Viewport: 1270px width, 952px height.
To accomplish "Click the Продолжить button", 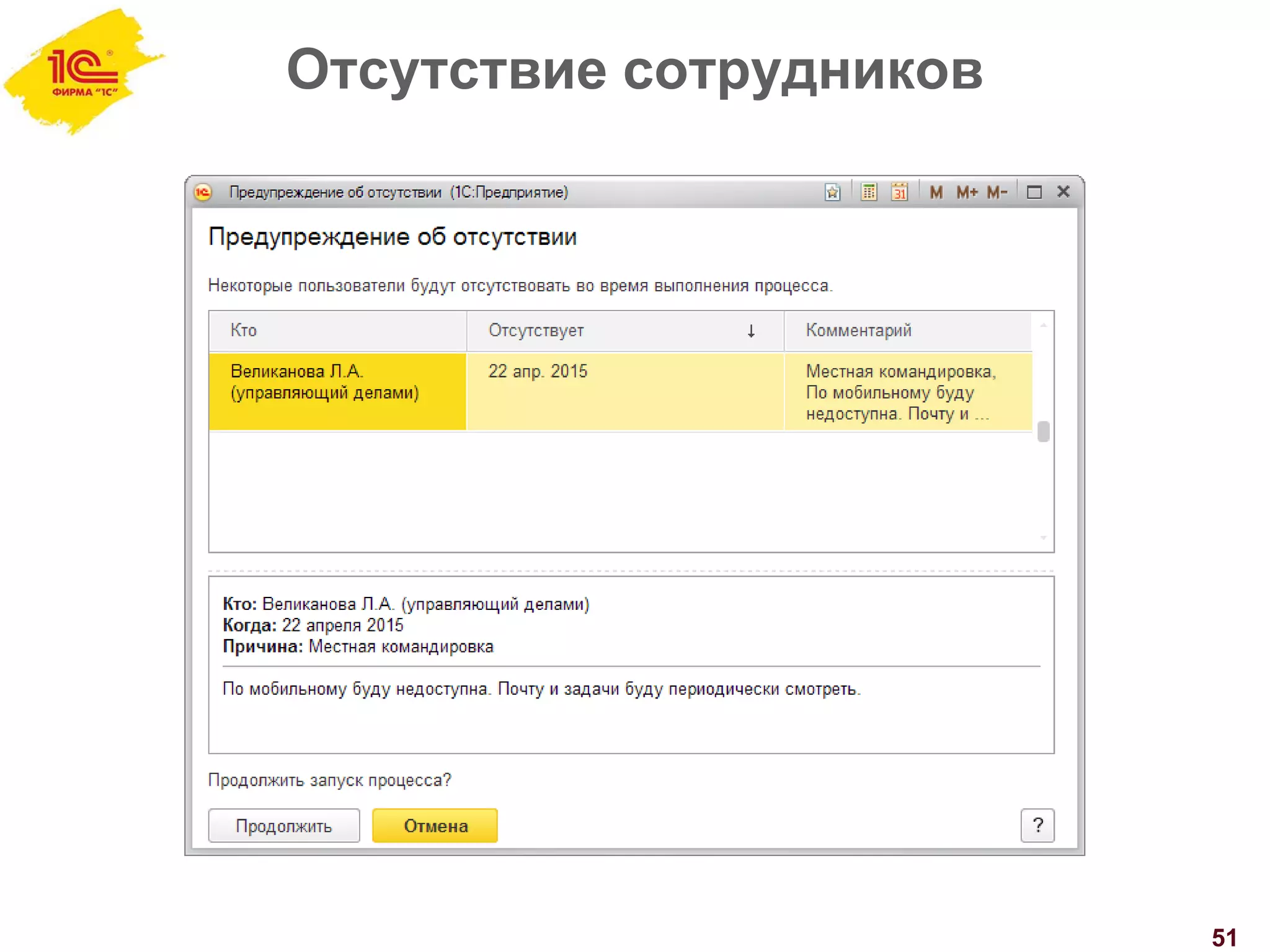I will tap(284, 826).
